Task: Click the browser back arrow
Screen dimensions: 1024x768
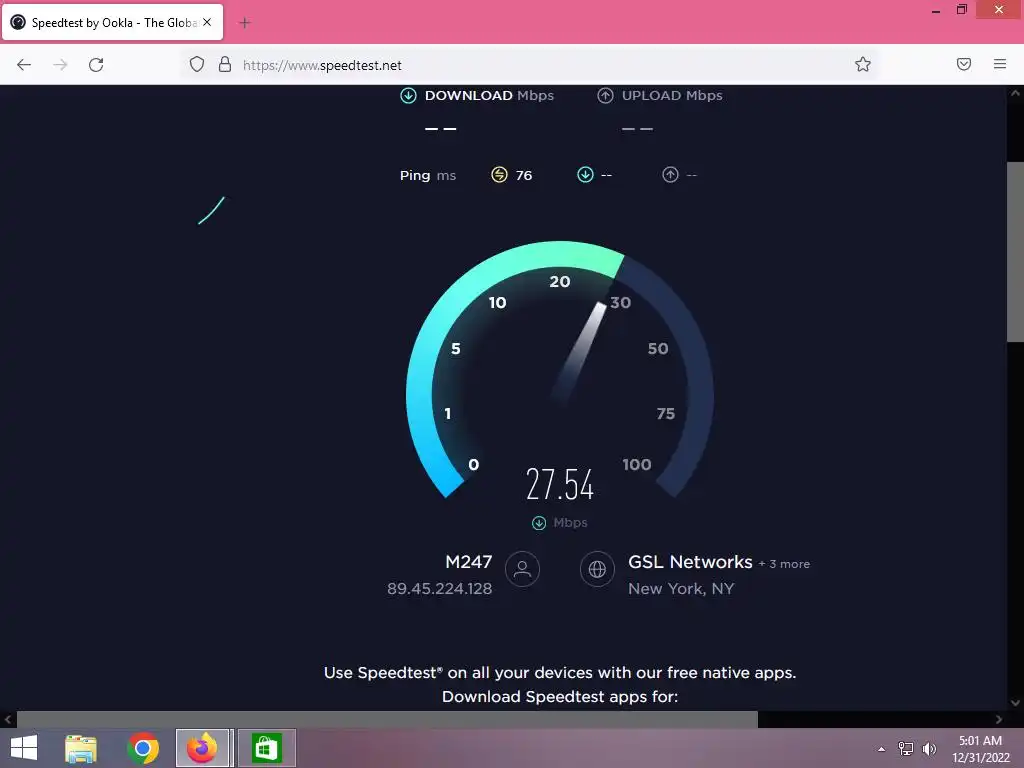Action: click(24, 65)
